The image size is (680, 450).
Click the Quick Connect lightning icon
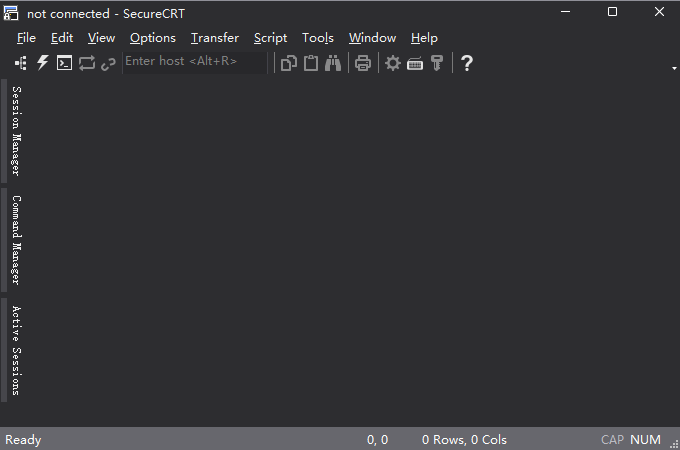click(x=42, y=63)
